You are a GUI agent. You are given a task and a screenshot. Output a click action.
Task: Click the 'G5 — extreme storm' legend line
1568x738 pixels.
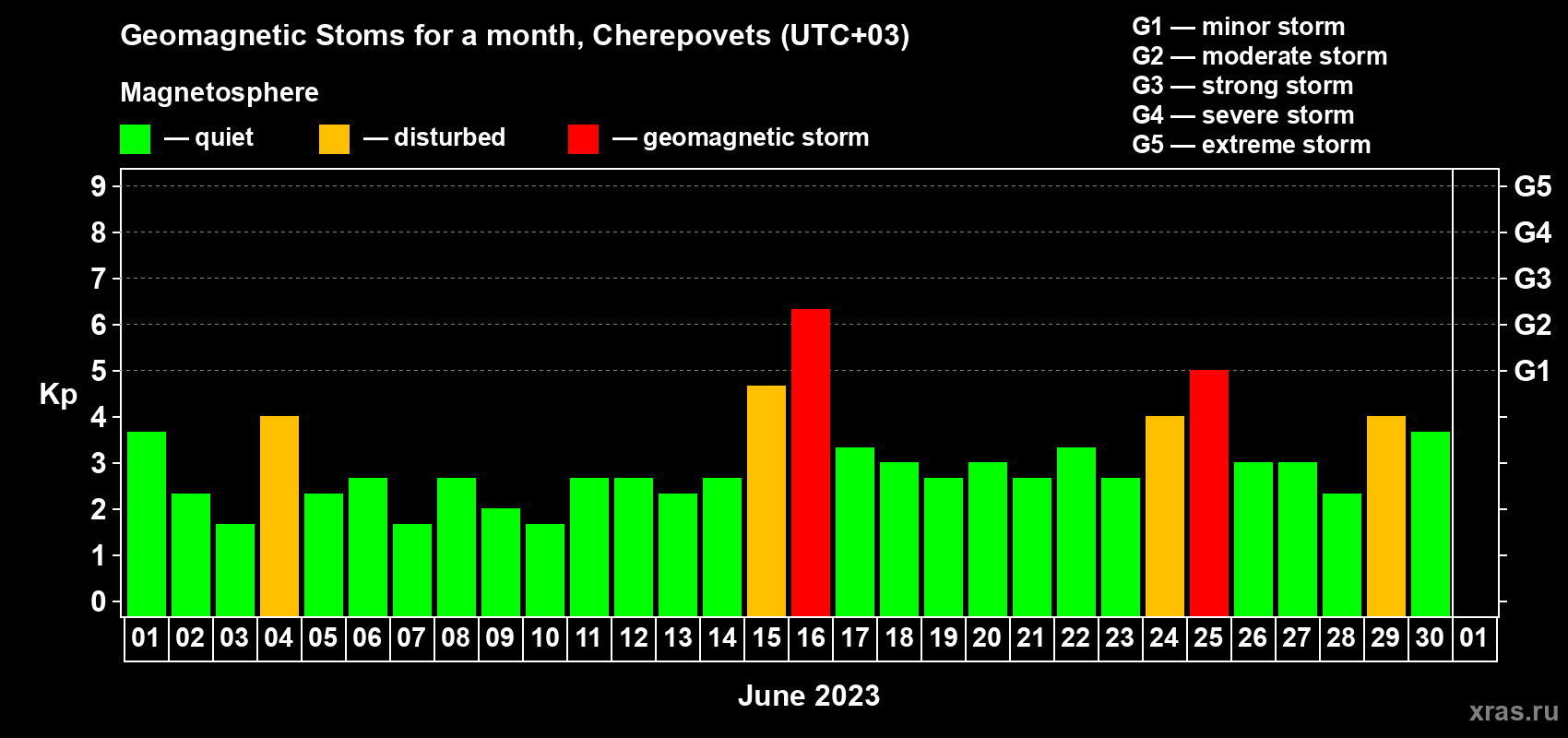[1252, 145]
